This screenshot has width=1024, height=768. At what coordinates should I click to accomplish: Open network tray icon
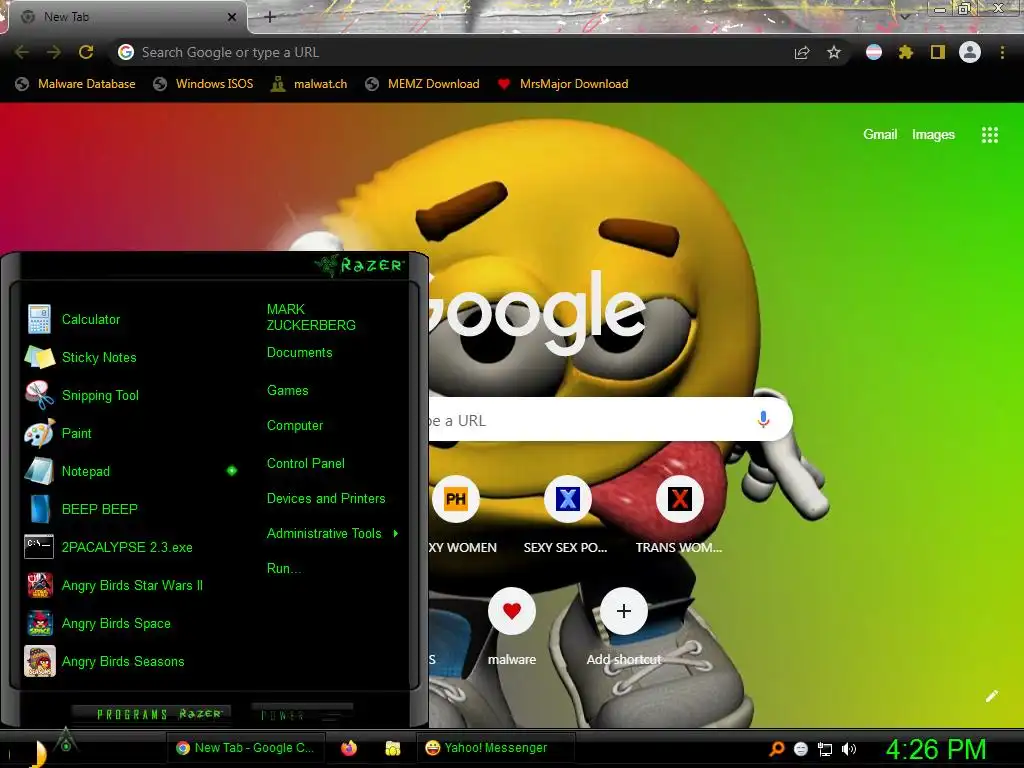[825, 749]
